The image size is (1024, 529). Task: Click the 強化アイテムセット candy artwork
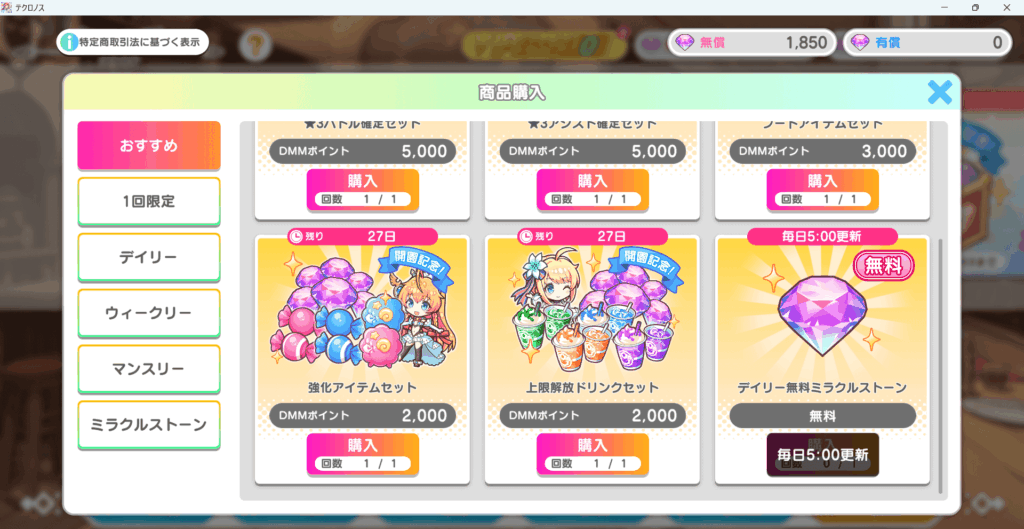[x=362, y=310]
